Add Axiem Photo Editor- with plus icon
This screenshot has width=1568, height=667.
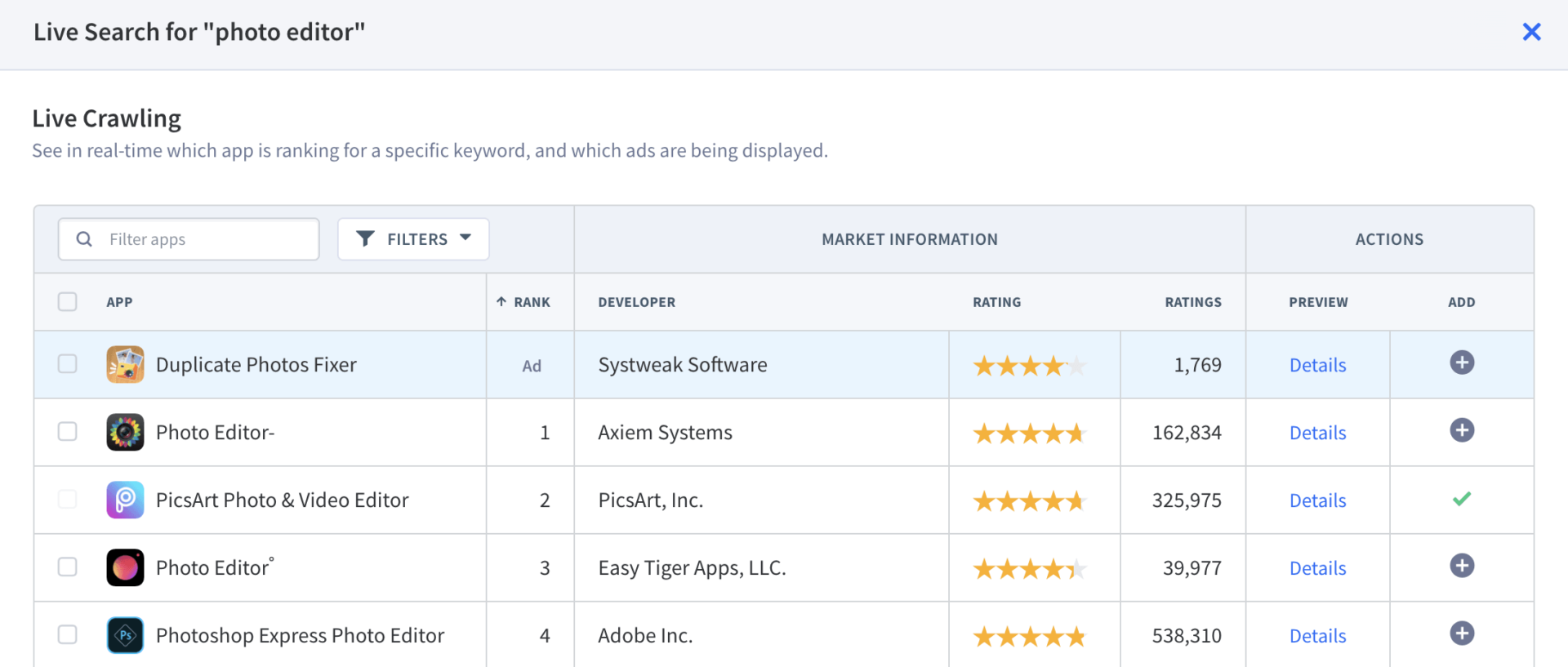[x=1462, y=430]
